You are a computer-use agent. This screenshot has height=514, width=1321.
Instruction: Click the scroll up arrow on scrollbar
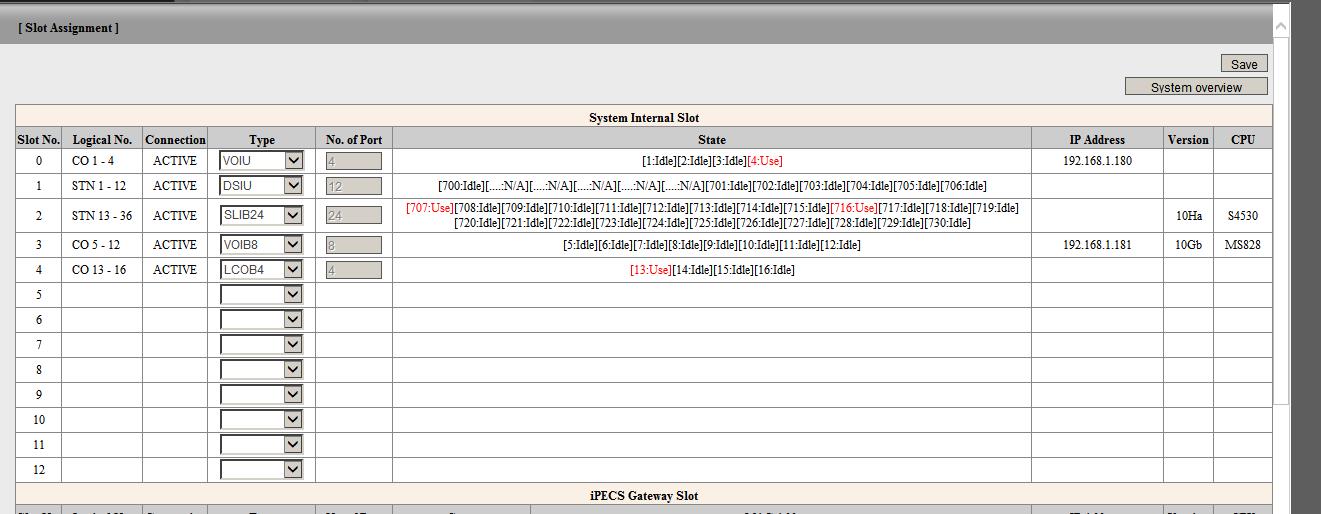point(1281,23)
